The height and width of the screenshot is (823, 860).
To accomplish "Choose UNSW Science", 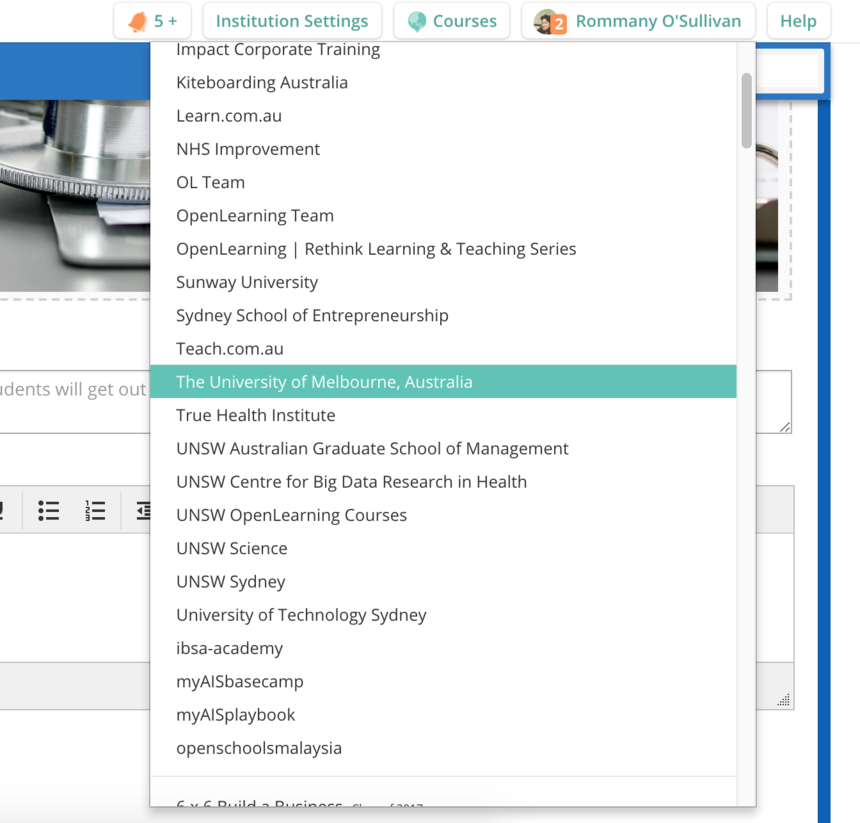I will coord(443,548).
